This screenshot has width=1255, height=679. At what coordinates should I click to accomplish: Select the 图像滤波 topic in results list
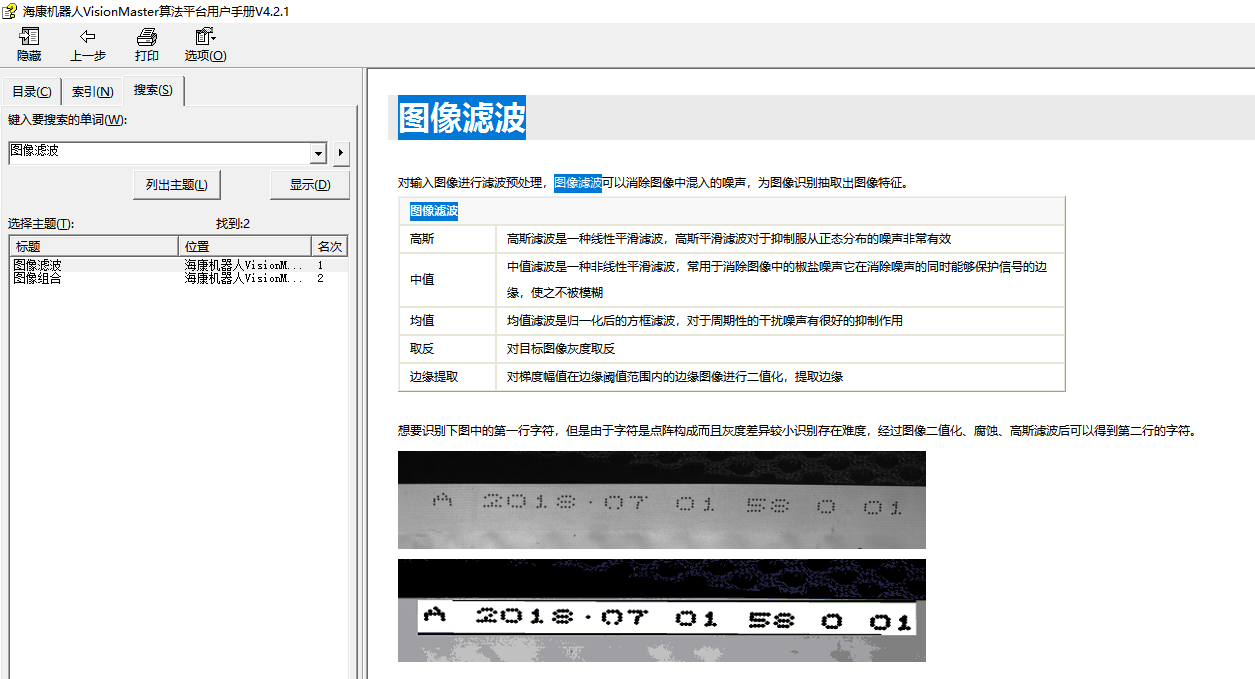[38, 266]
